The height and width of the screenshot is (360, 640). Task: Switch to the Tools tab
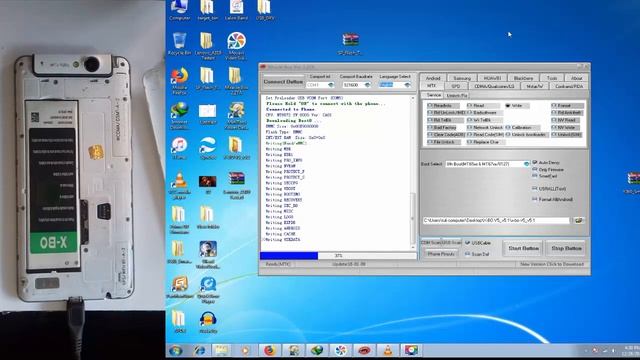click(x=552, y=78)
